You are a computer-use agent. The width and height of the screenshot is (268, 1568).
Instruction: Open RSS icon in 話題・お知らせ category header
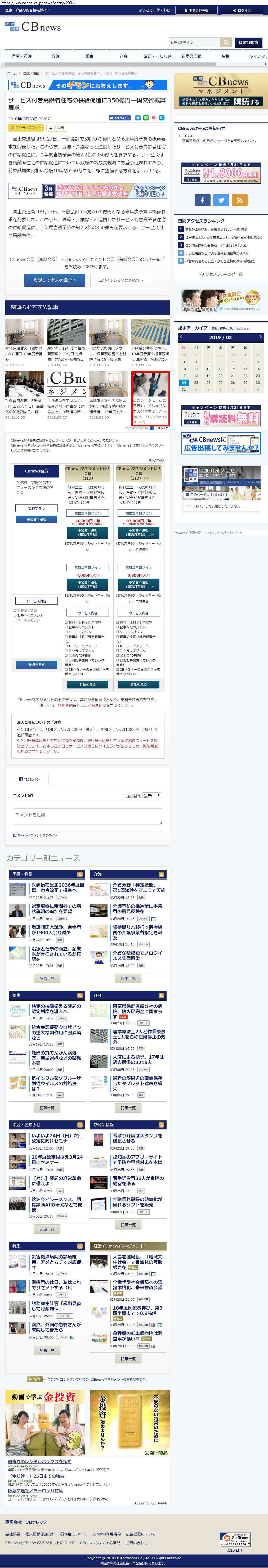click(80, 1124)
